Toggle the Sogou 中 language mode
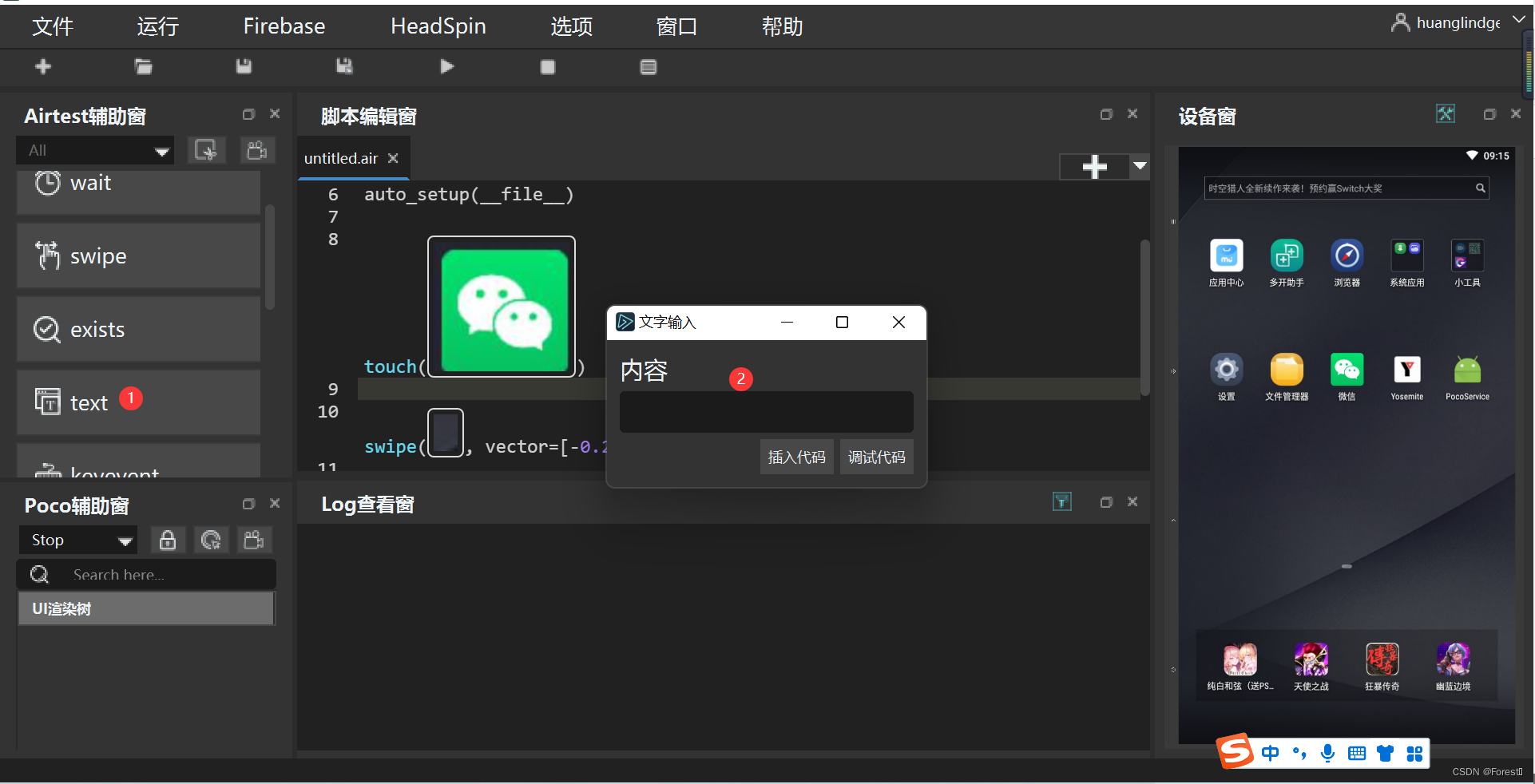 point(1271,753)
